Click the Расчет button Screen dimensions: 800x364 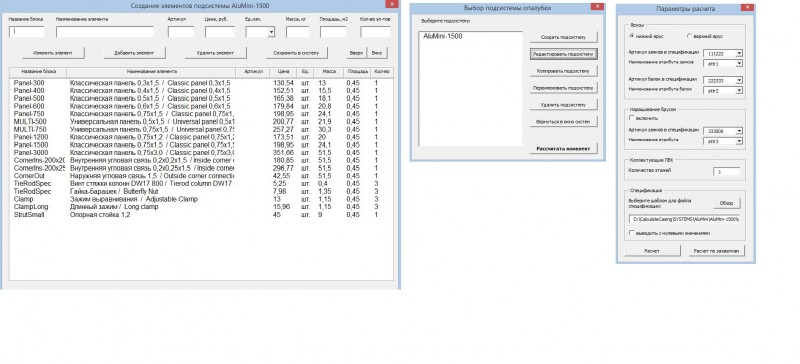coord(652,251)
